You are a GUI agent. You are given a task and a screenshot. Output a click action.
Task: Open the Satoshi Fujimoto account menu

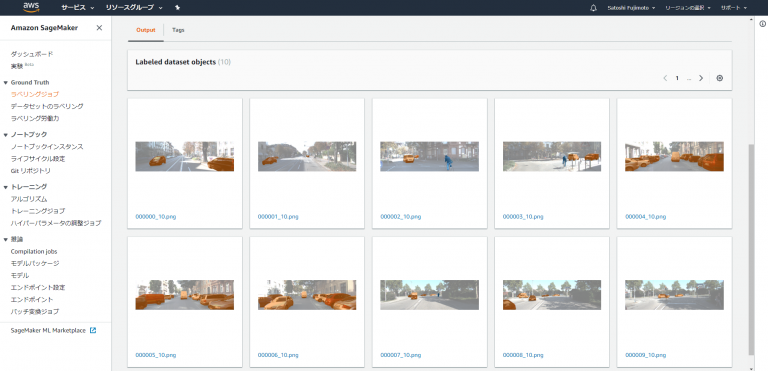tap(631, 8)
